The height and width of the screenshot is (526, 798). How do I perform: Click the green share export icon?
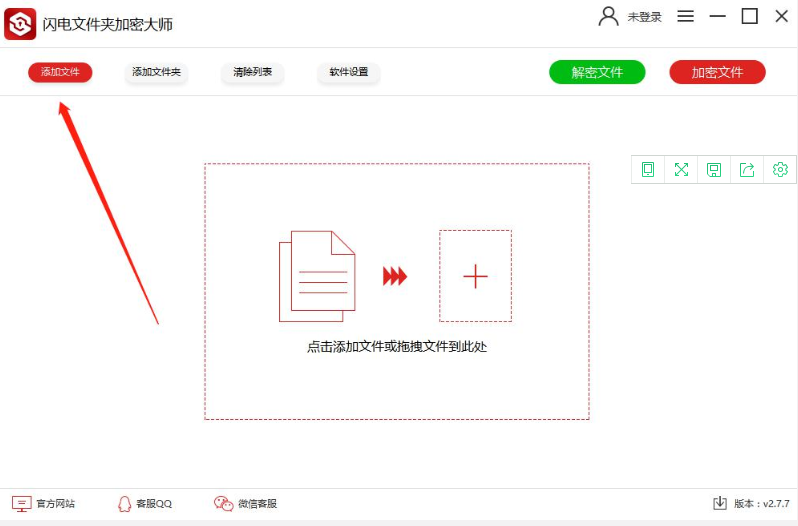[x=747, y=169]
